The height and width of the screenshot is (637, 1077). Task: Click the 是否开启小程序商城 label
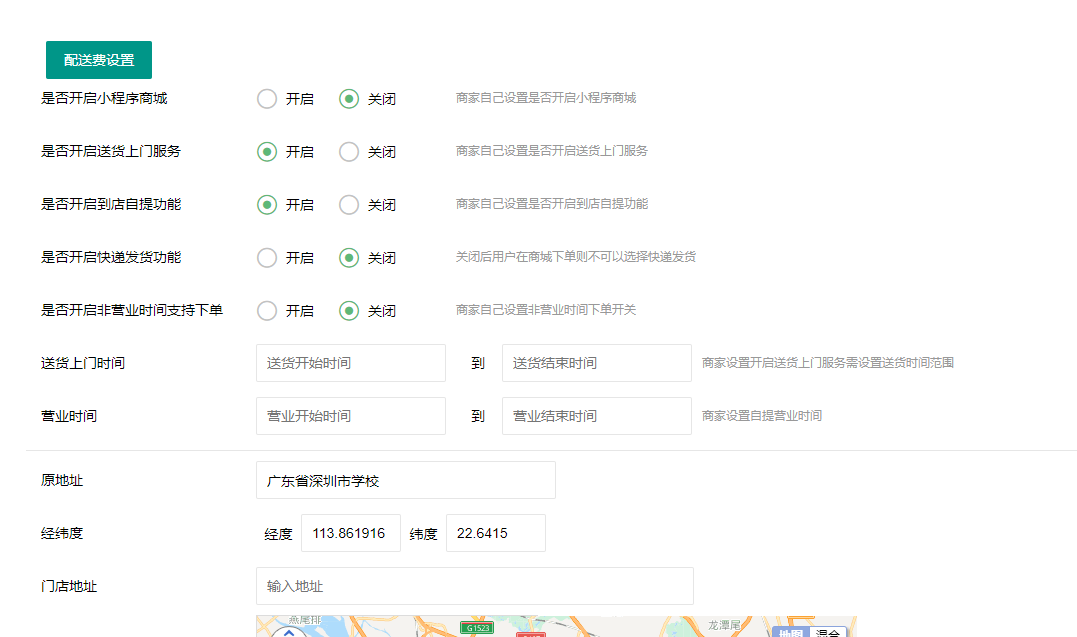tap(104, 98)
